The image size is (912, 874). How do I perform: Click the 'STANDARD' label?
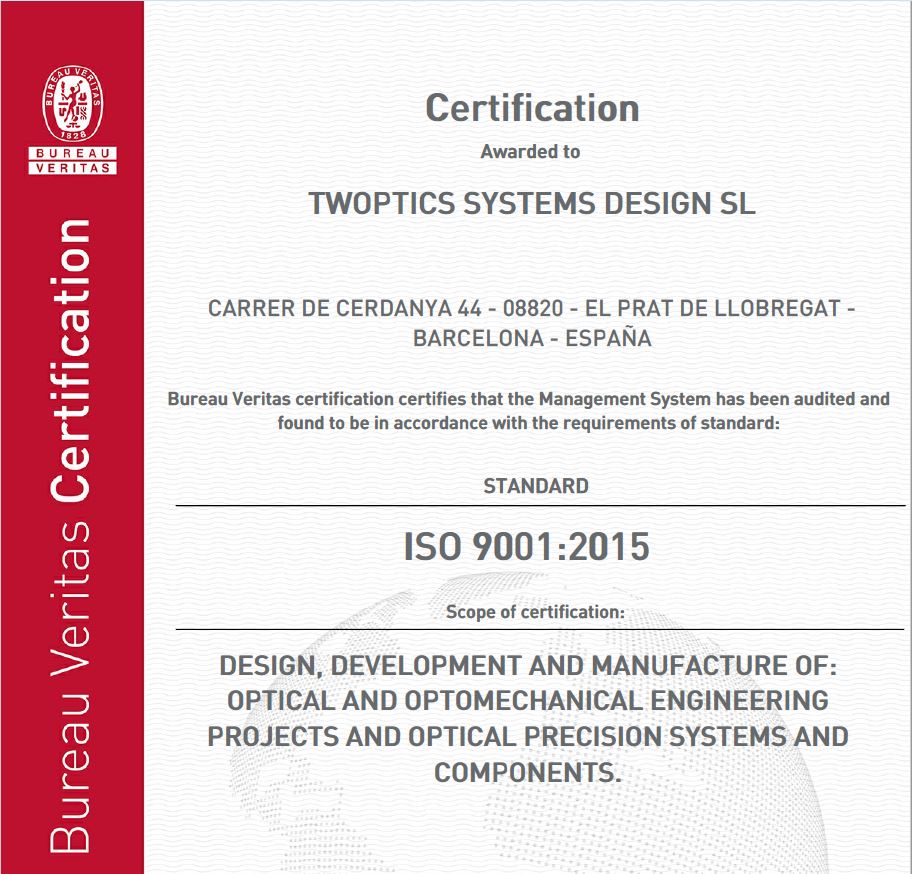coord(536,486)
